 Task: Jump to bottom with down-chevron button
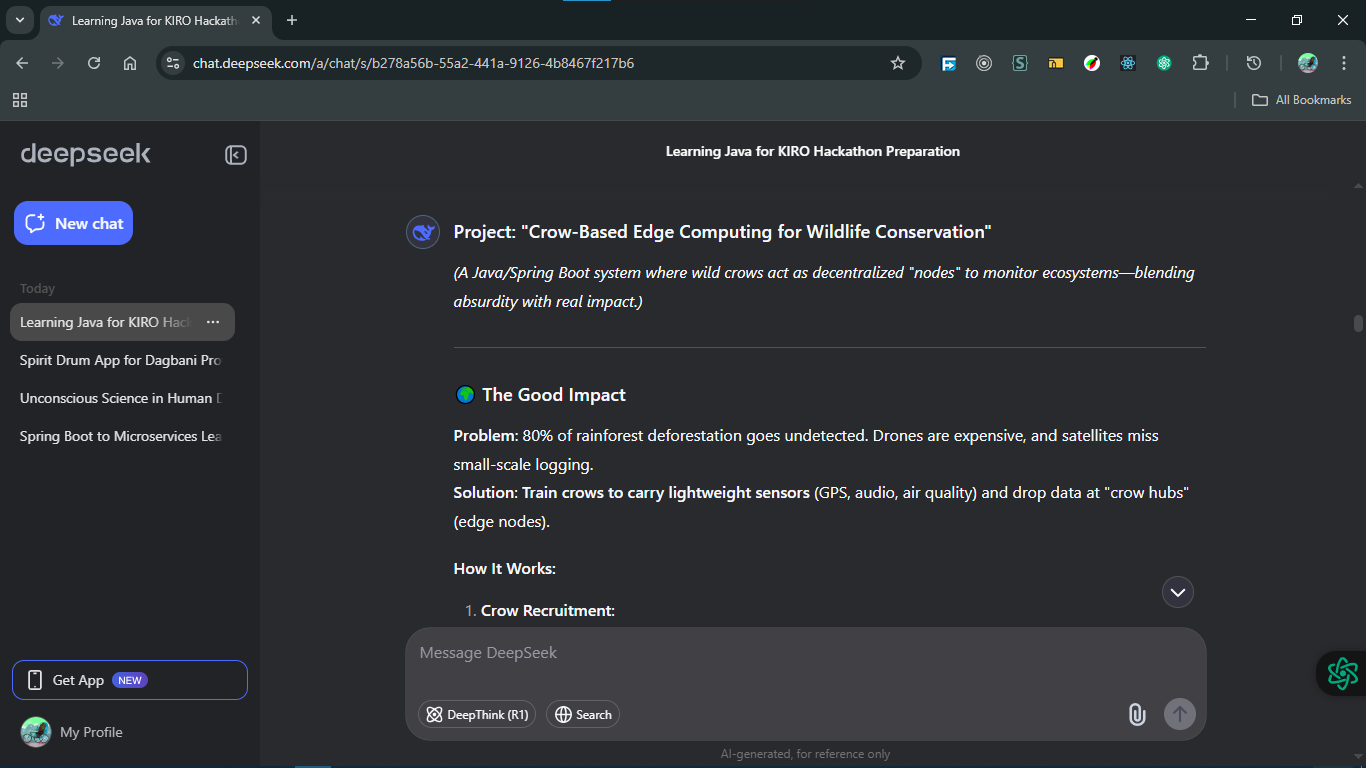(1178, 592)
